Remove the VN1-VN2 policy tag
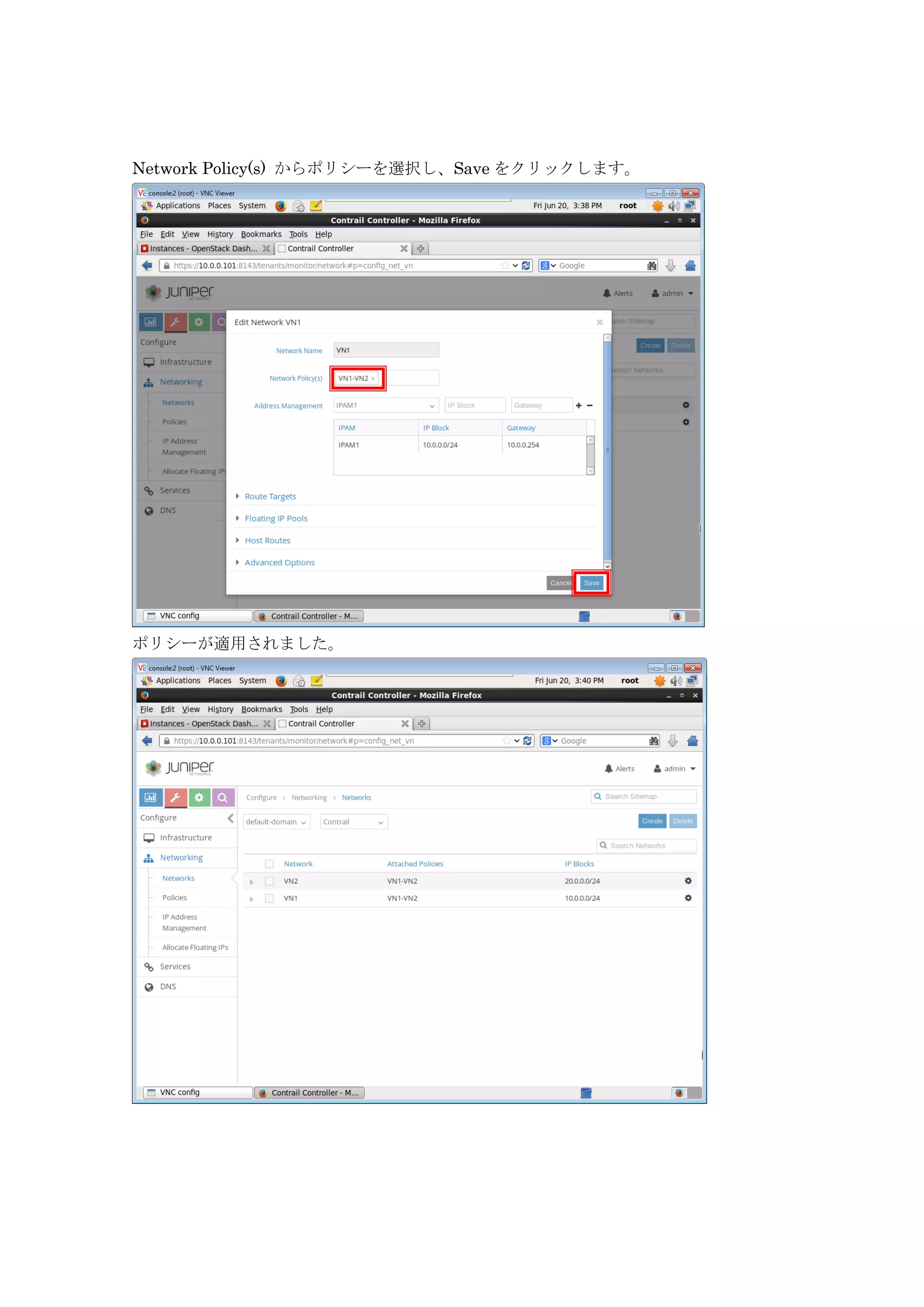This screenshot has height=1307, width=924. 373,379
